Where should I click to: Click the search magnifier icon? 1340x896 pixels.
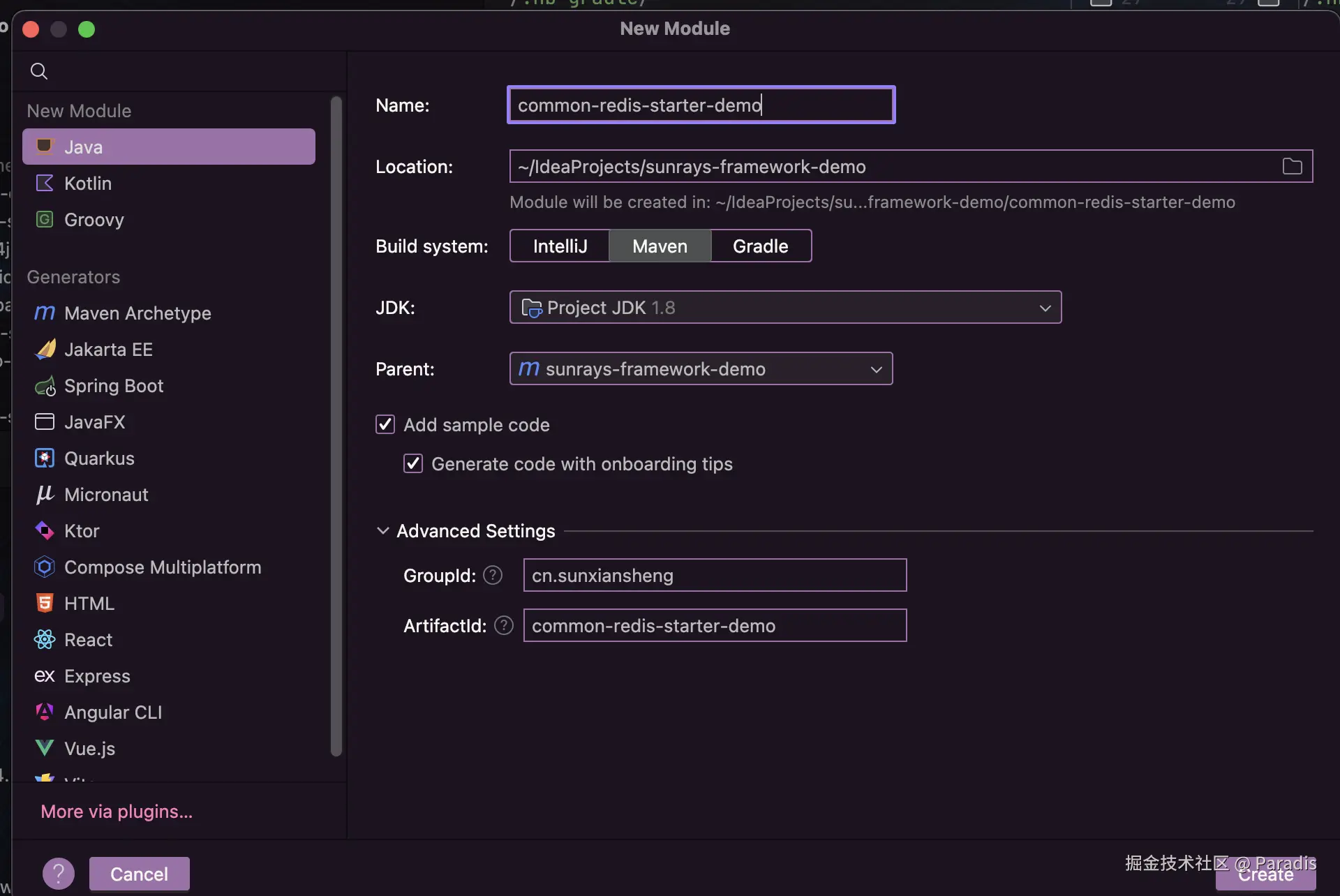(39, 71)
